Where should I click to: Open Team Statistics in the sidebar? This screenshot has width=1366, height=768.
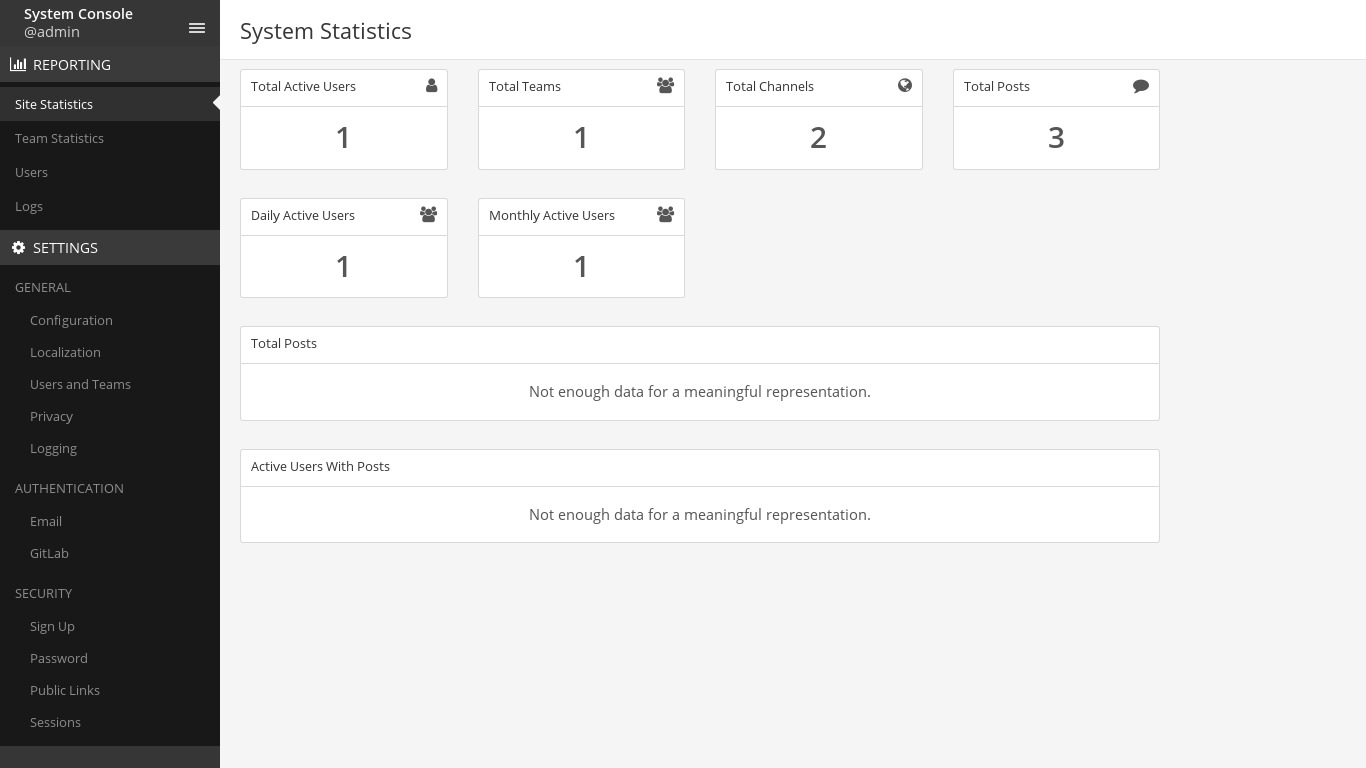59,138
